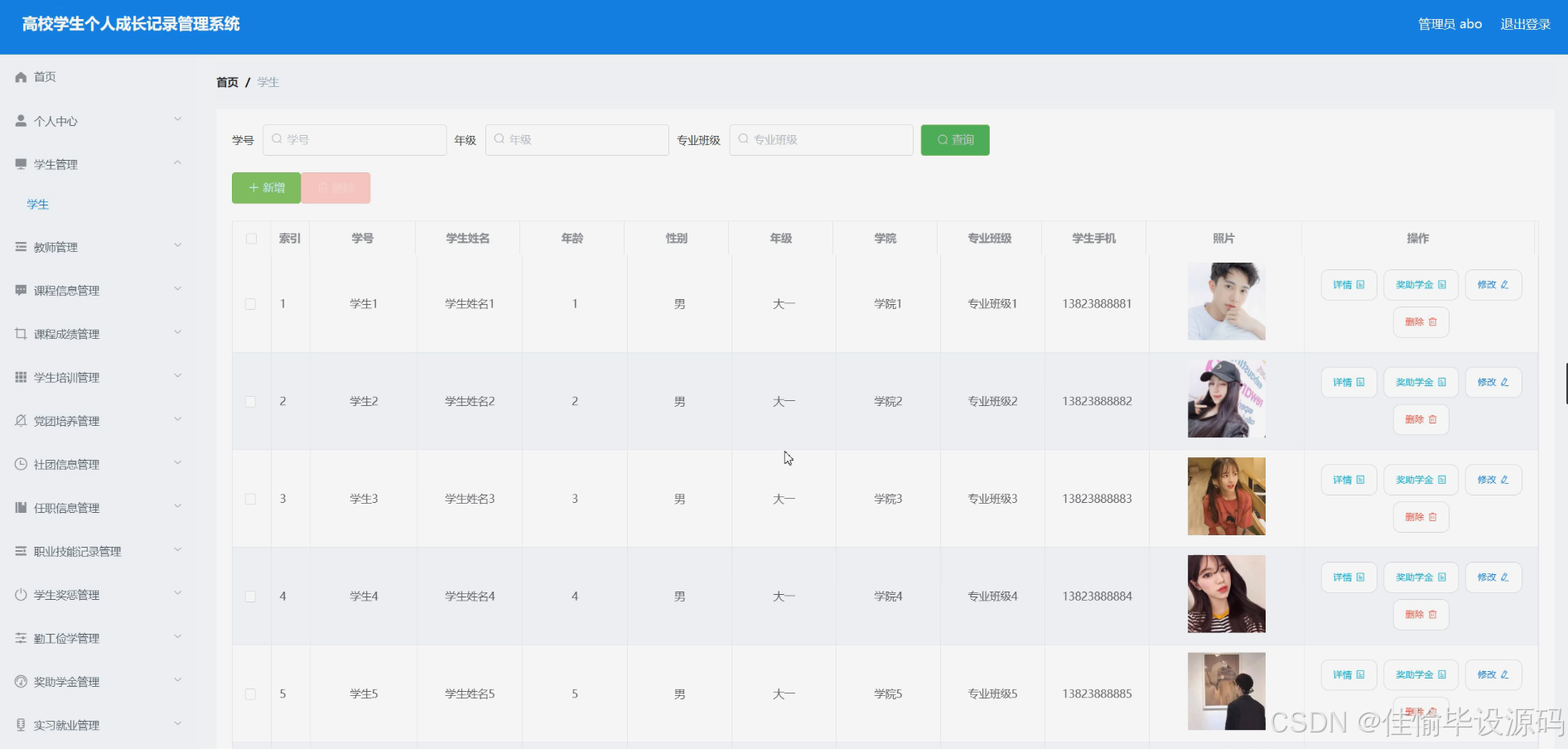Expand the 课程信息管理 menu chevron
Screen dimensions: 1568x749
177,288
